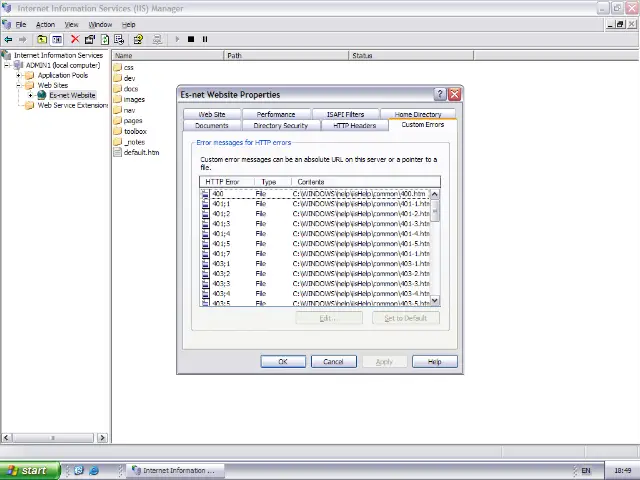This screenshot has height=480, width=640.
Task: Switch to the Directory Security tab
Action: pyautogui.click(x=280, y=125)
